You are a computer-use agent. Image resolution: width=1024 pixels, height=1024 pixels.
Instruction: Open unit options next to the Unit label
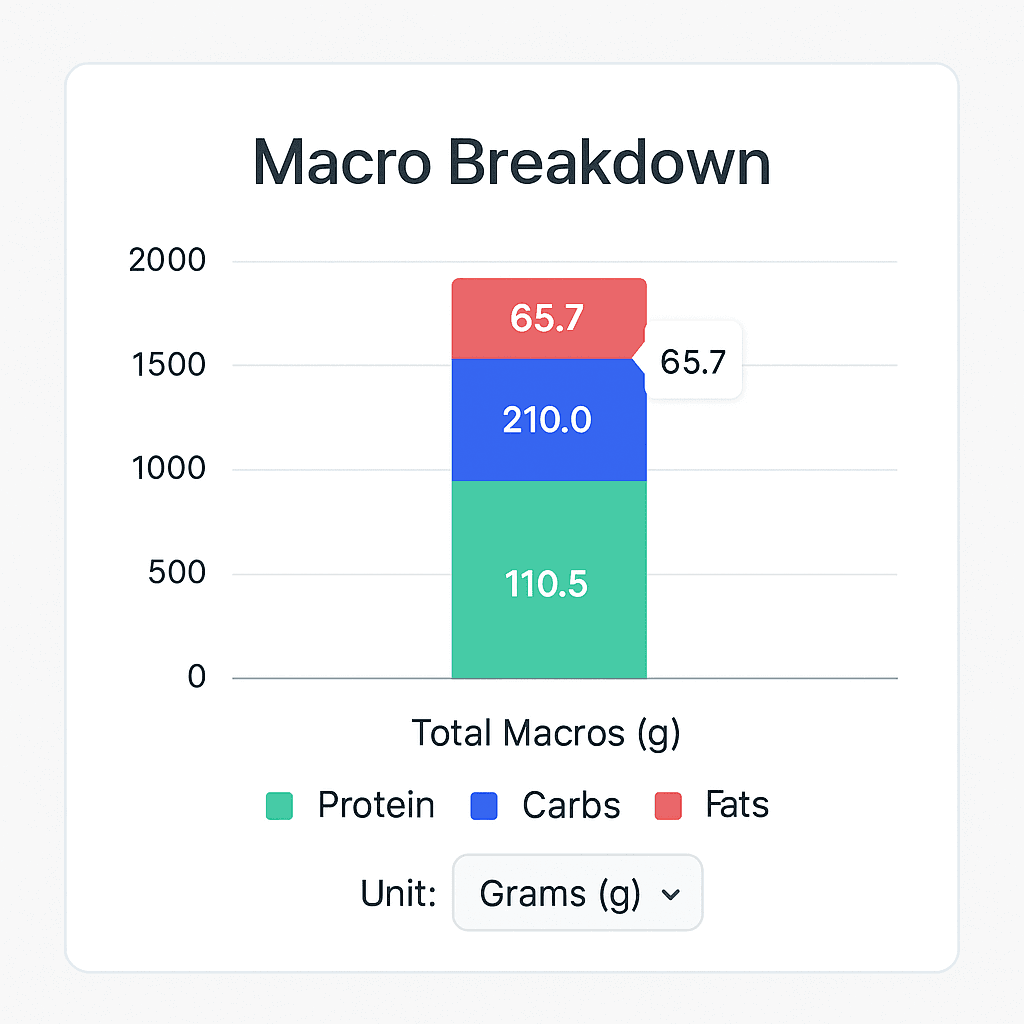[x=577, y=894]
